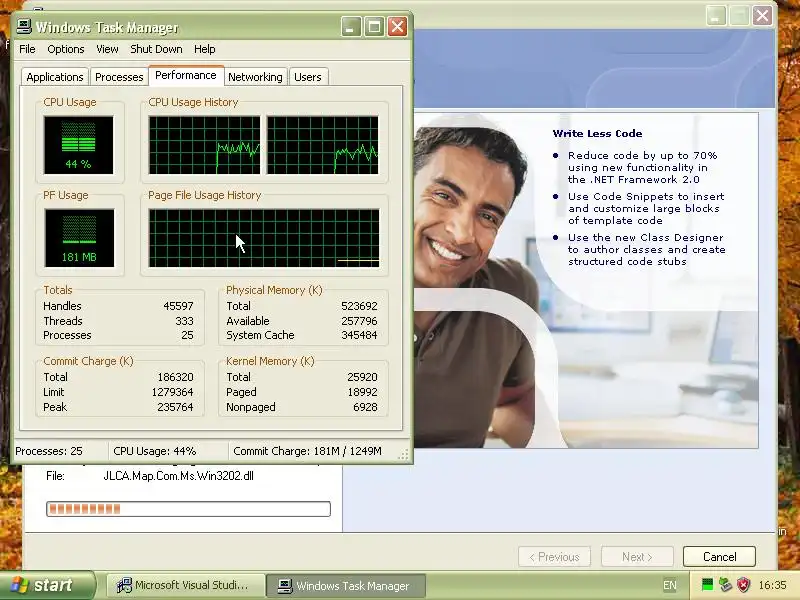Click the EN language bar indicator
This screenshot has height=600, width=800.
pyautogui.click(x=670, y=585)
